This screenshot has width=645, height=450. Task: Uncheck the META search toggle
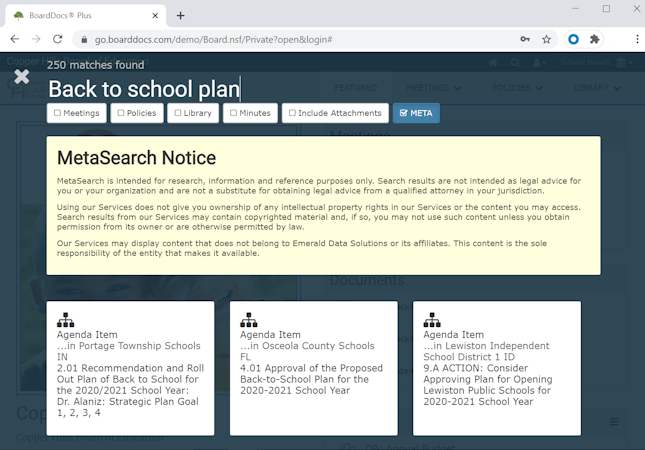(x=416, y=113)
